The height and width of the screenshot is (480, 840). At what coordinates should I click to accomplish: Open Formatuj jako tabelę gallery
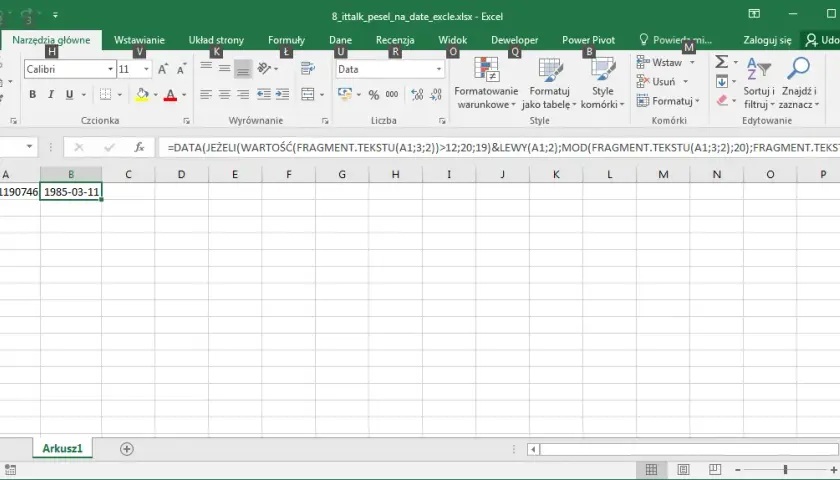549,83
